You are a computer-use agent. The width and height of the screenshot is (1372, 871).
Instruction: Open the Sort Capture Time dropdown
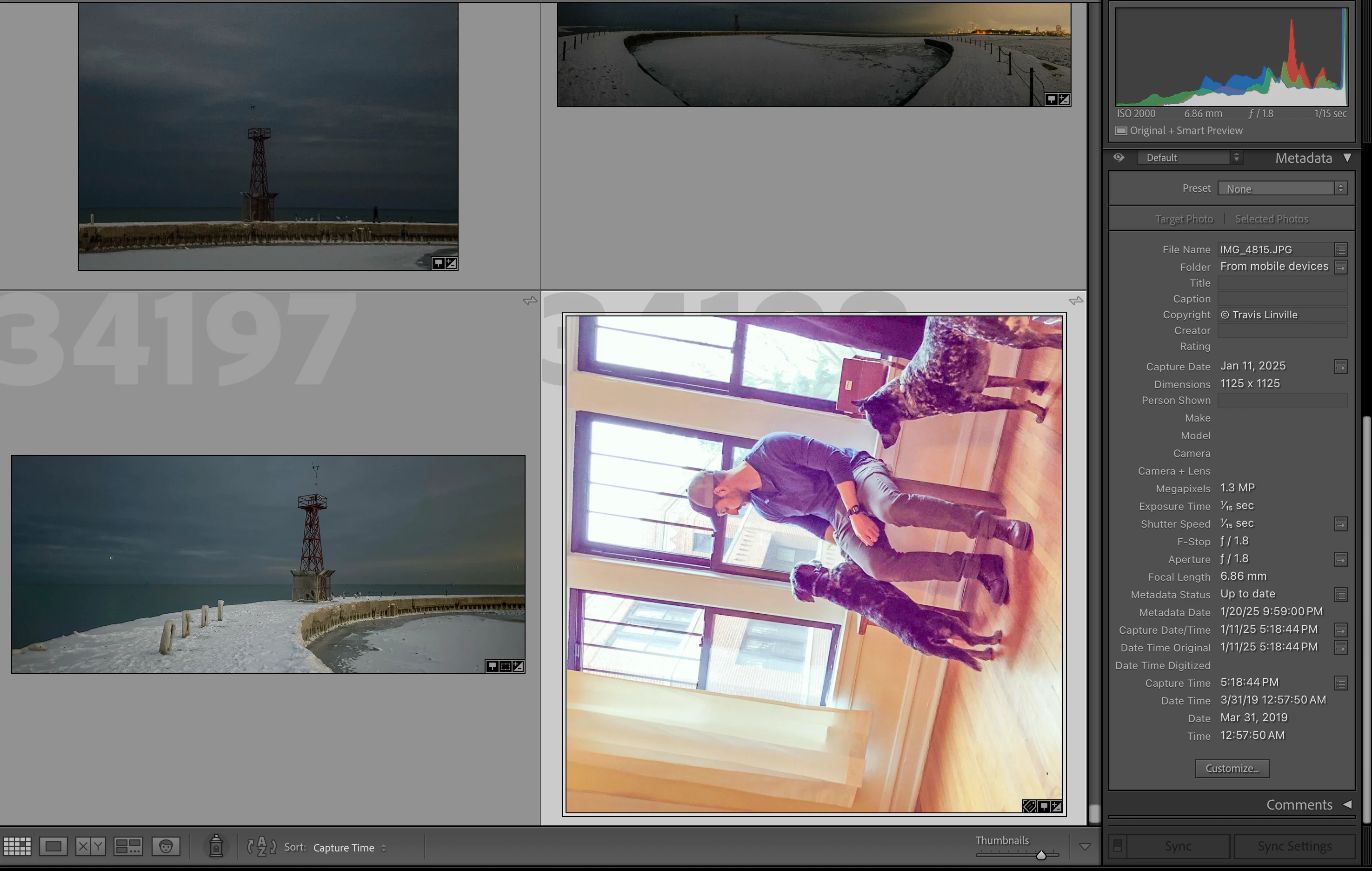pyautogui.click(x=349, y=848)
